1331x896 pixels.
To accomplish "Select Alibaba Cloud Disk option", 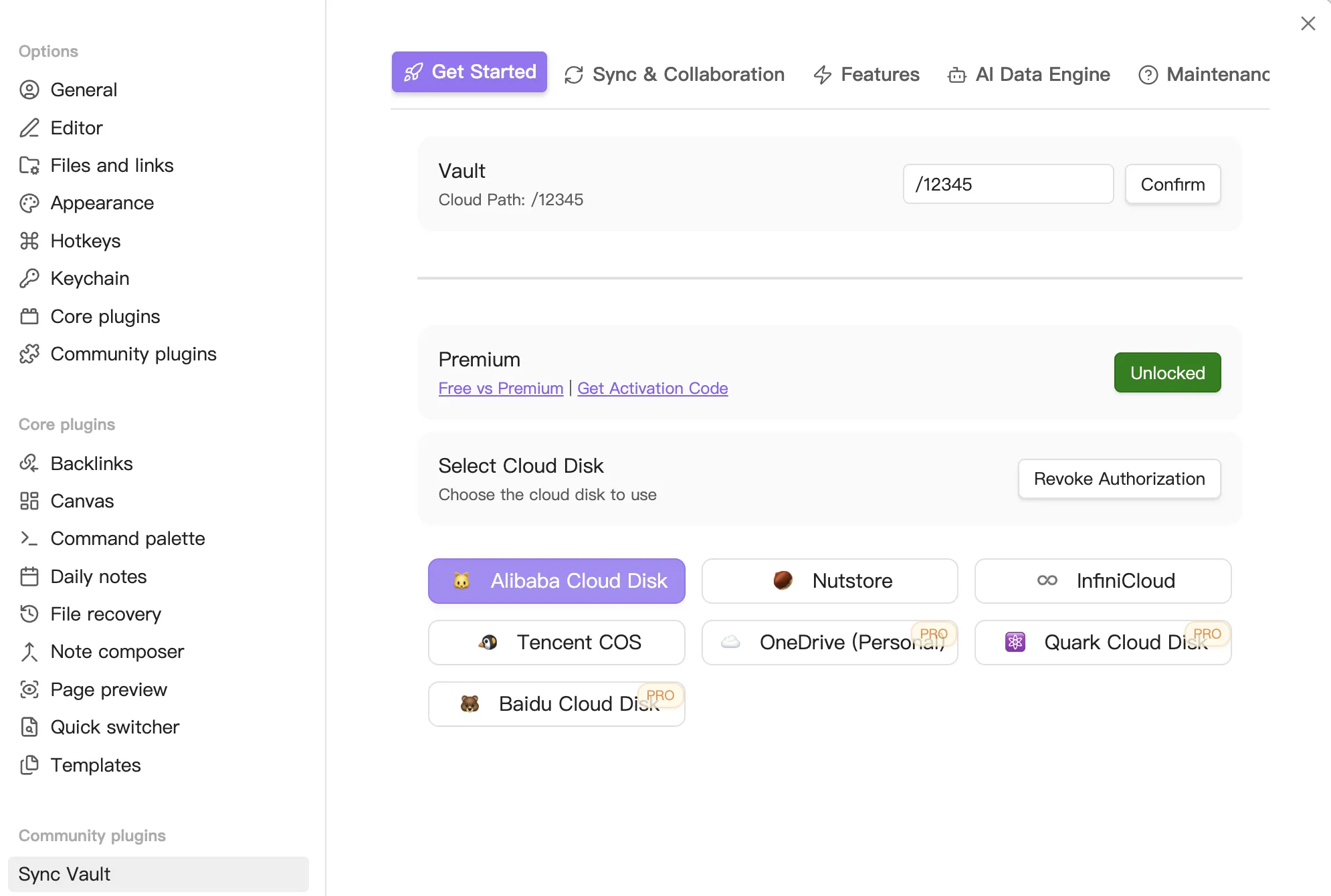I will (556, 581).
